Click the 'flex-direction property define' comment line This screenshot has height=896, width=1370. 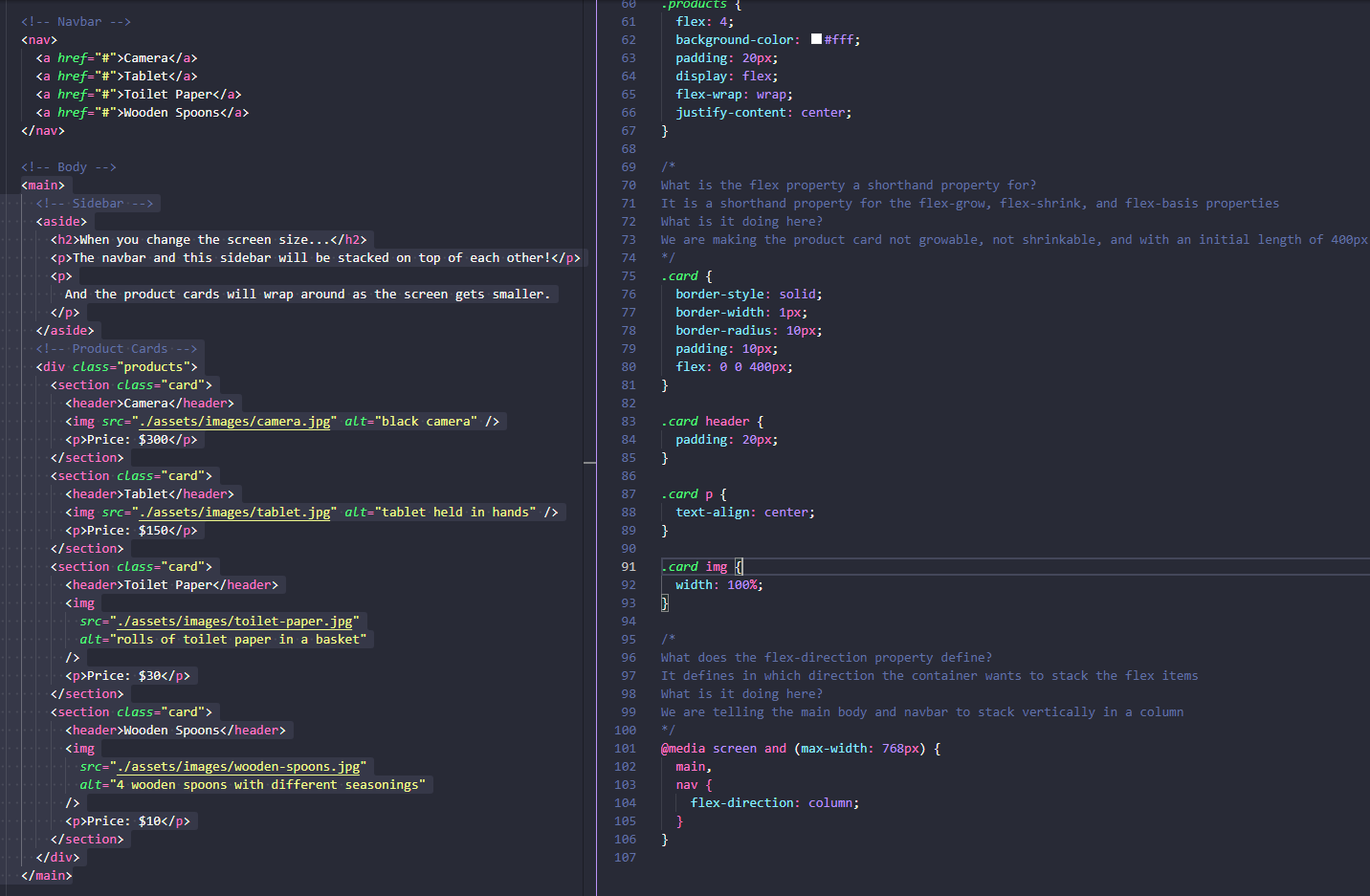coord(827,657)
